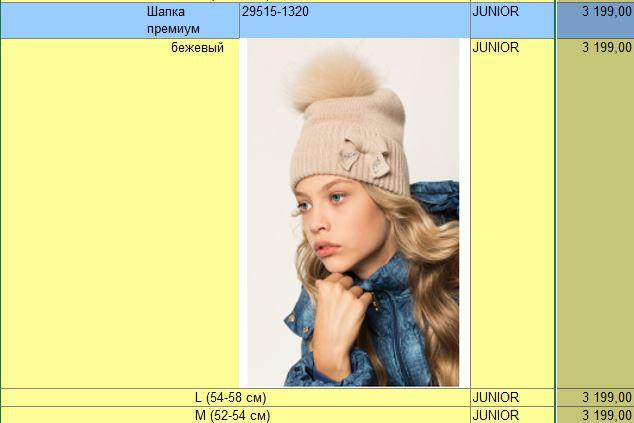Click the bow decoration on the hat image
Image resolution: width=634 pixels, height=423 pixels.
click(x=365, y=157)
